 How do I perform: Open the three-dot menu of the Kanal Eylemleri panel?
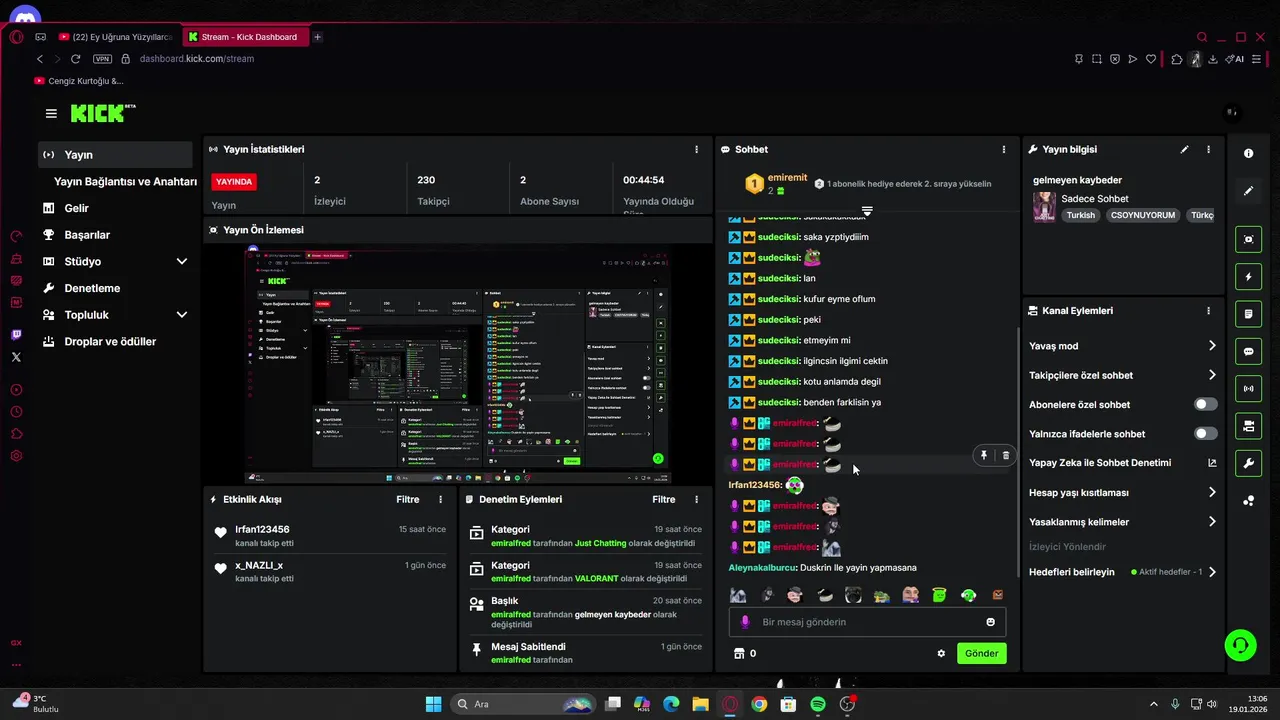[x=1208, y=311]
